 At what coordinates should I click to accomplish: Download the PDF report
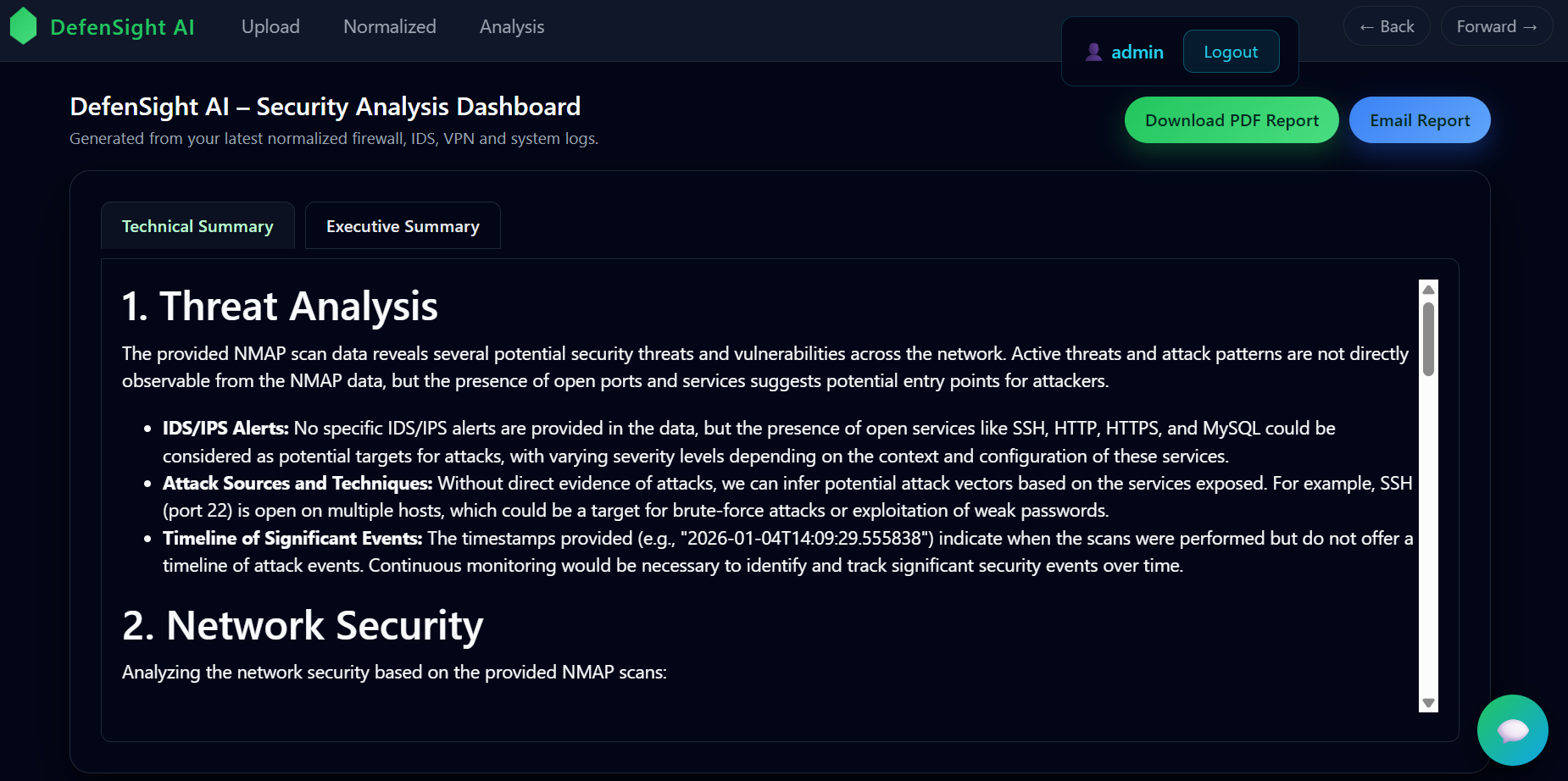(x=1232, y=120)
